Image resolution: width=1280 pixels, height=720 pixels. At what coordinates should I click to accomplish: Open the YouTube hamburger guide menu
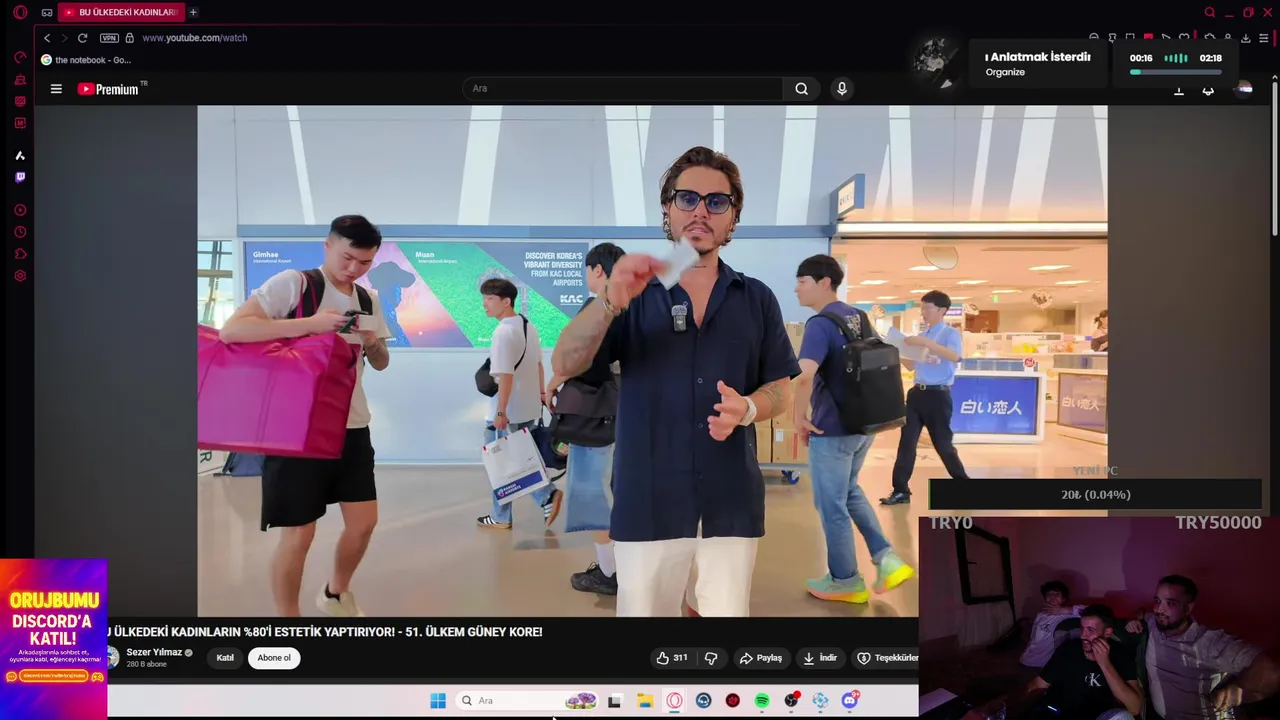click(x=56, y=89)
